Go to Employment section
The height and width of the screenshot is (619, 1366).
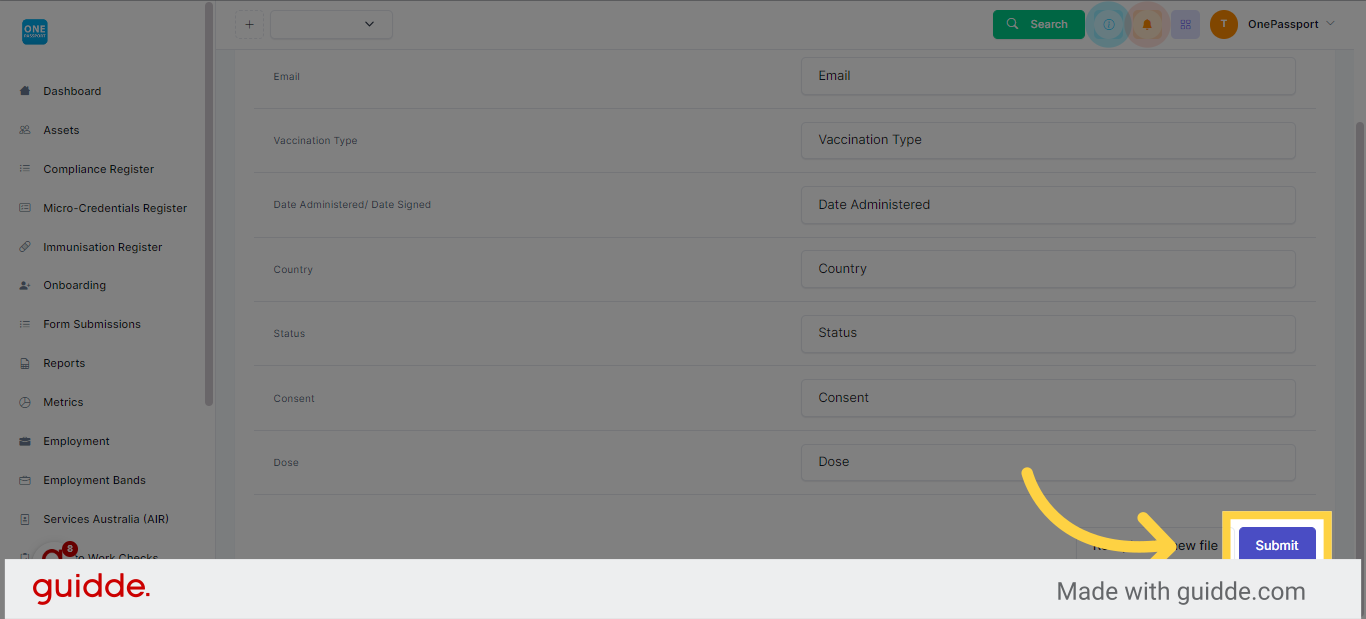tap(76, 441)
